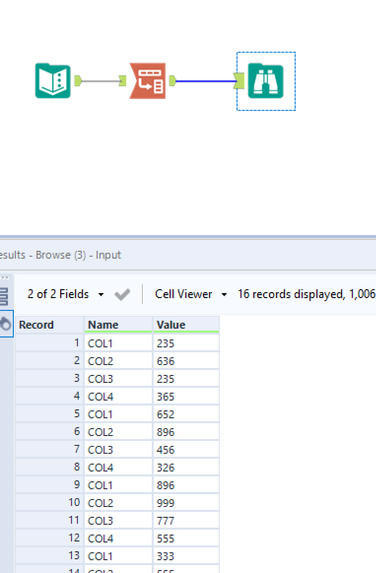This screenshot has height=573, width=376.
Task: Click the highlighted sidebar icon beside Record header
Action: 6,324
